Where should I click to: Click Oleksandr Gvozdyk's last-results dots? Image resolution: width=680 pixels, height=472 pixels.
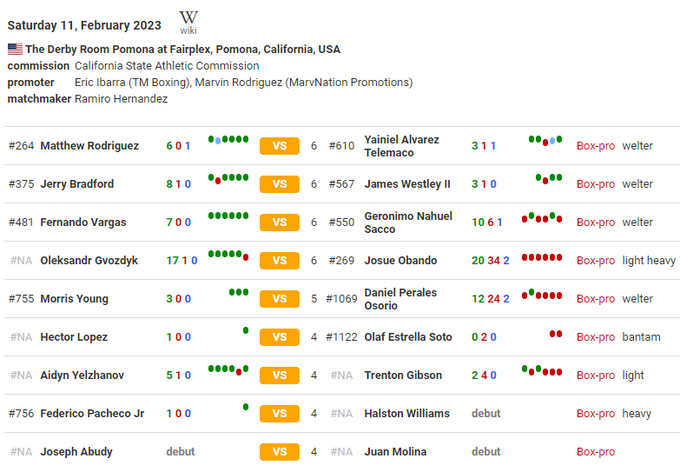coord(228,256)
